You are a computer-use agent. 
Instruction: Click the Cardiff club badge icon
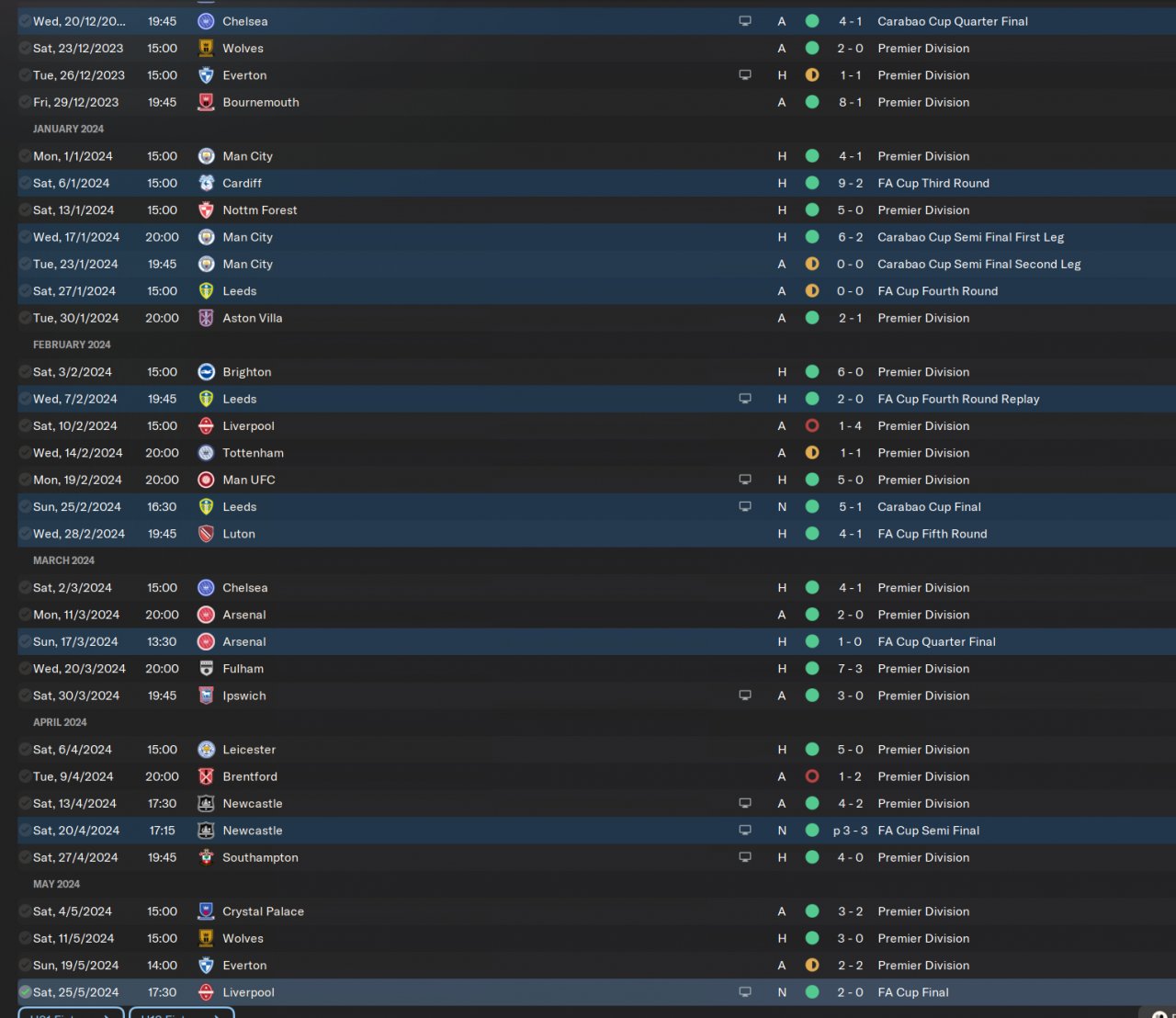[x=206, y=183]
